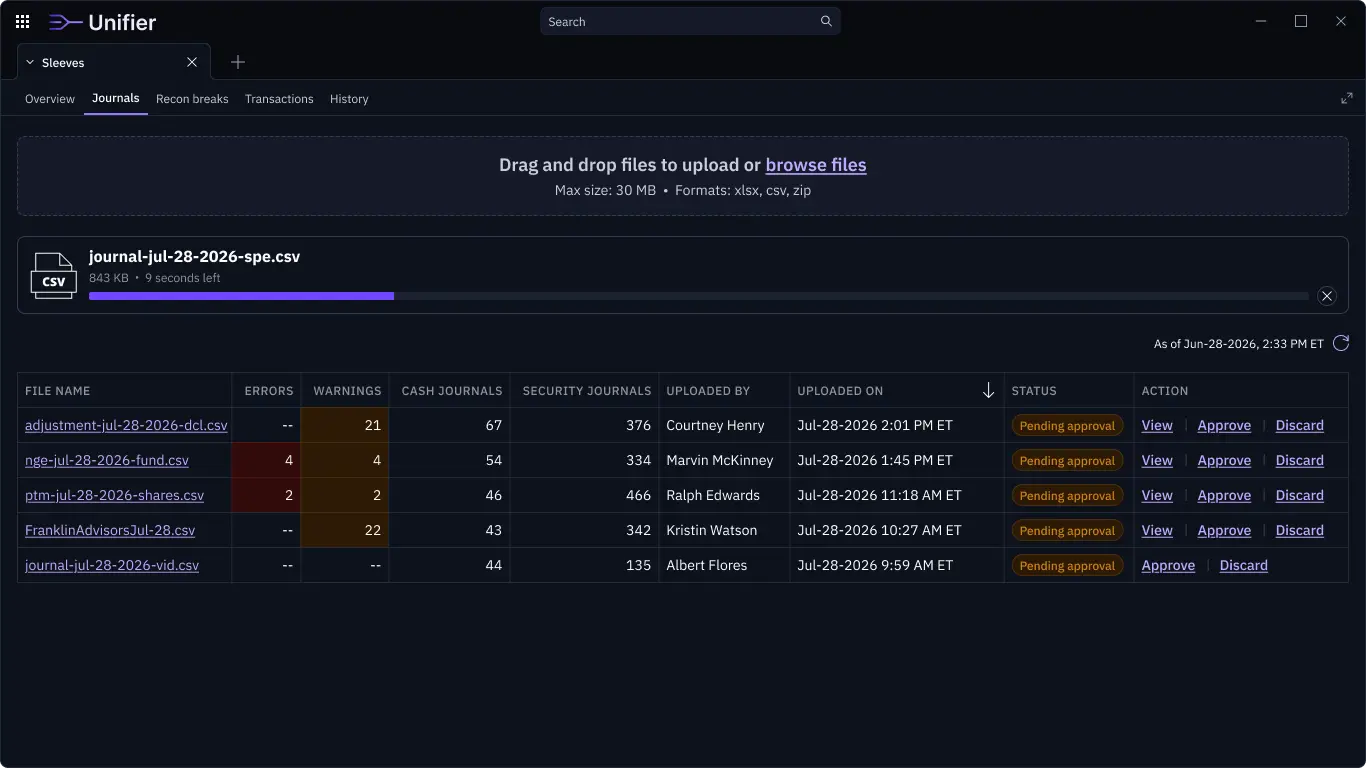Open ptm-jul-28-2026-shares.csv file

click(x=114, y=495)
